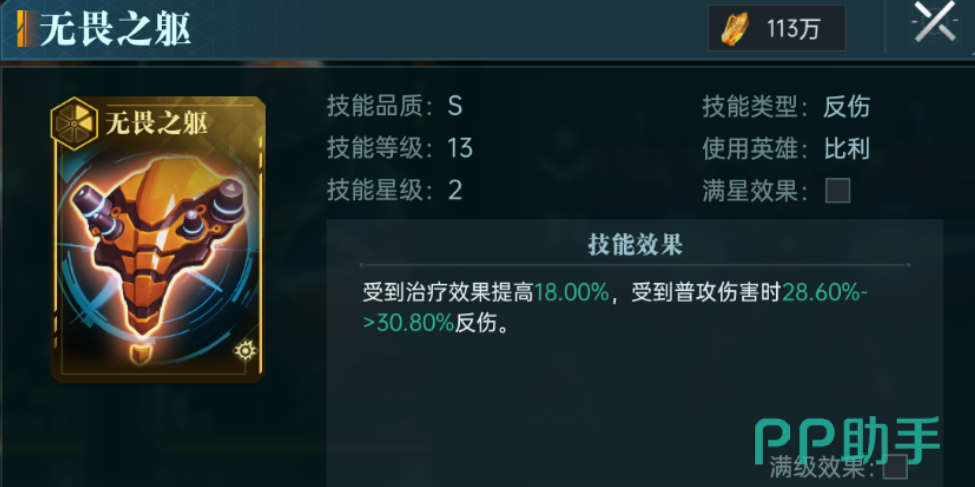This screenshot has height=487, width=975.
Task: Click the hexagon badge on skill card
Action: 73,123
